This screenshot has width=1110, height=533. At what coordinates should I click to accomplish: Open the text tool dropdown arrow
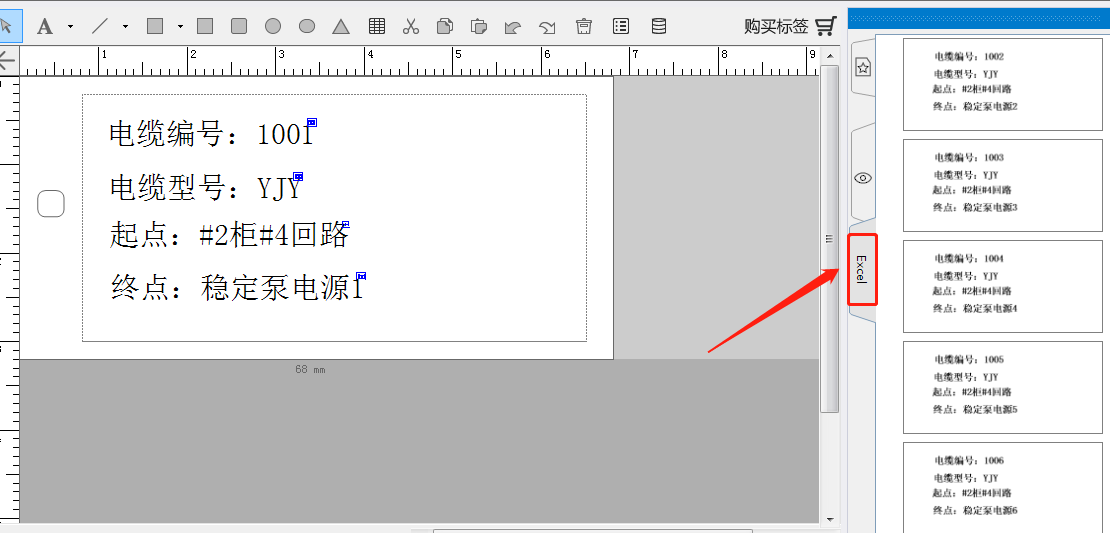coord(70,27)
